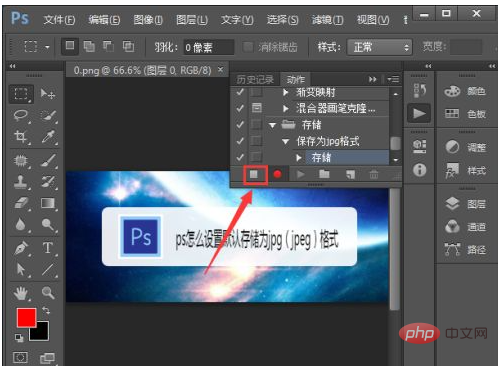Screen dimensions: 498x366
Task: Select the History Brush tool
Action: 49,182
